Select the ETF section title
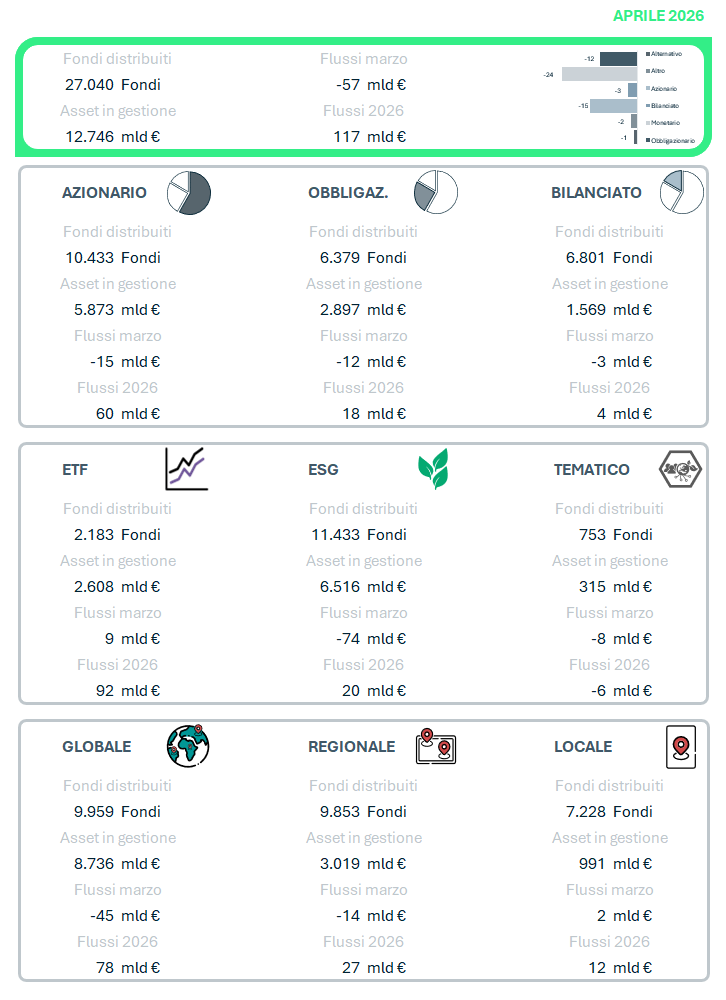 [x=76, y=469]
